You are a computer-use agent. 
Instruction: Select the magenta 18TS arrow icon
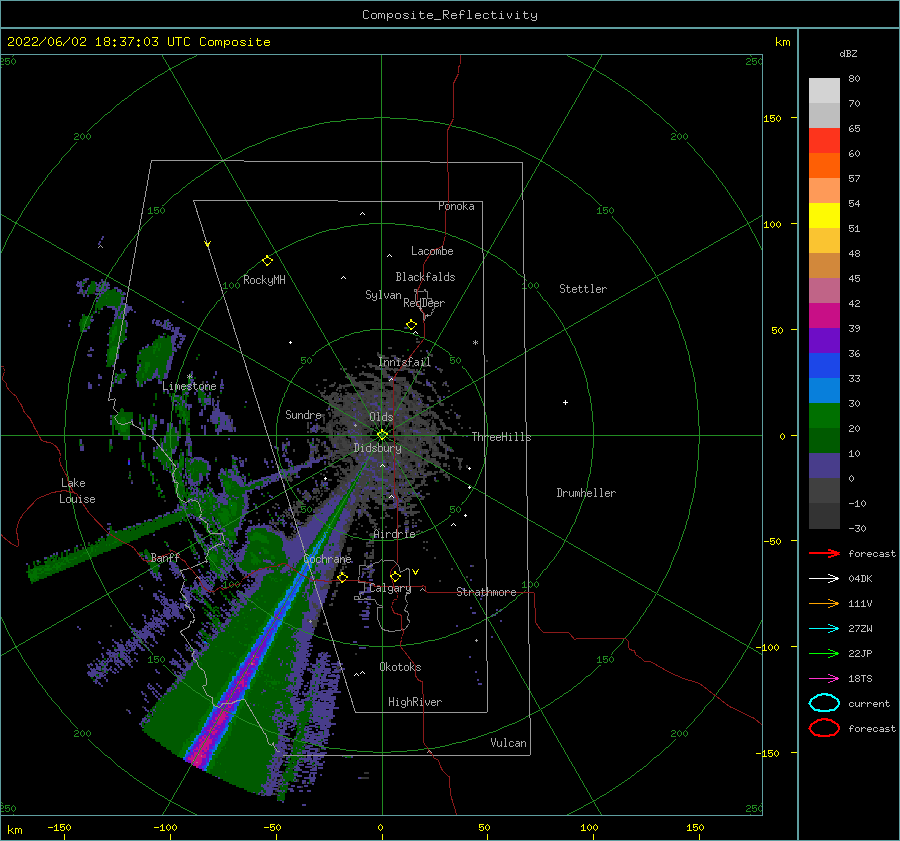coord(824,679)
